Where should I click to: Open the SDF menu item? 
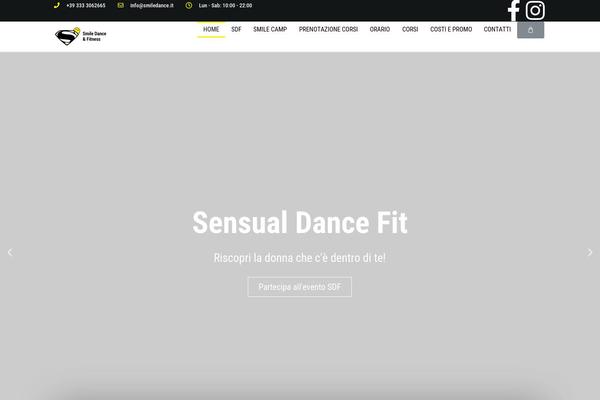tap(236, 30)
